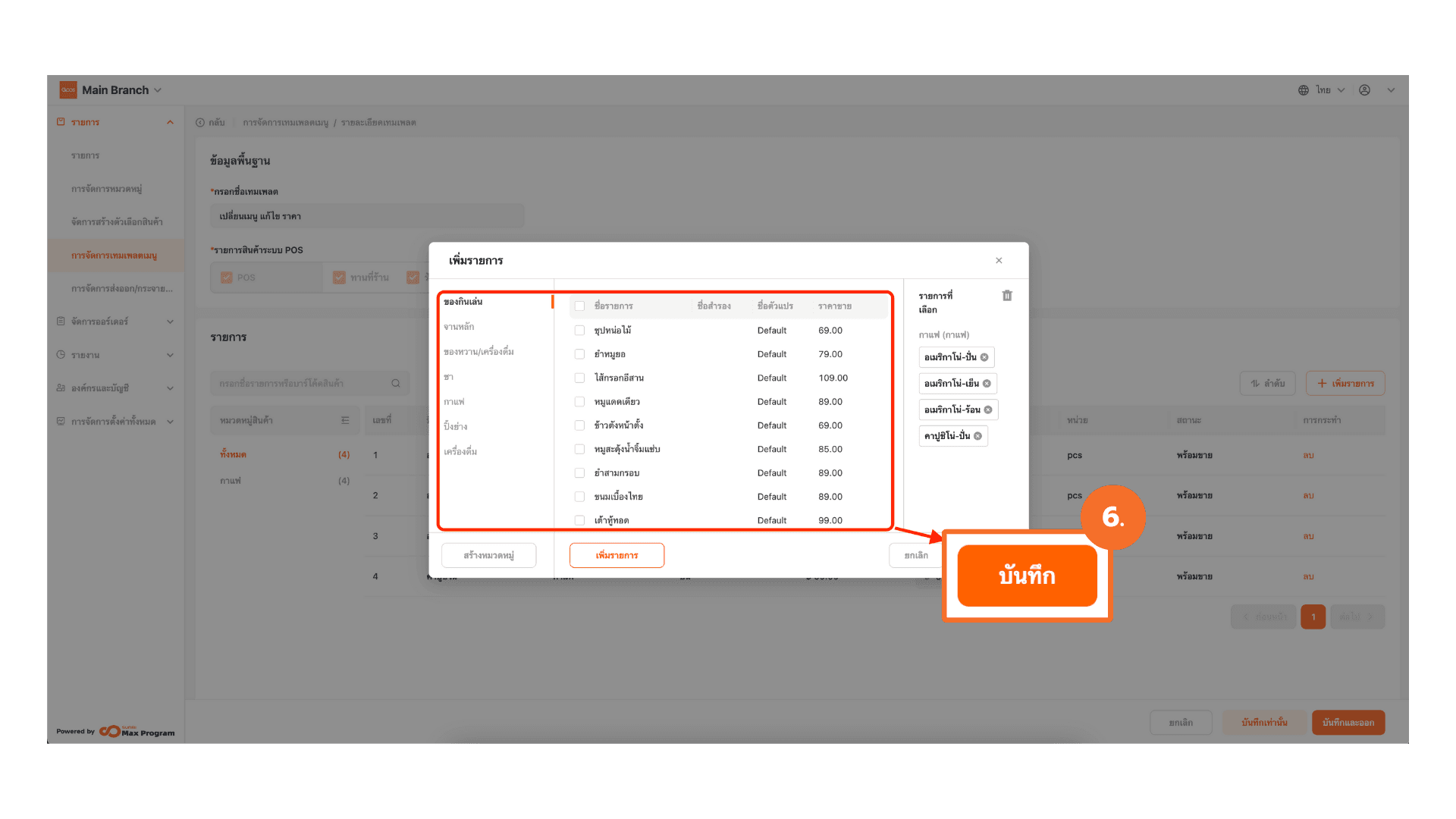The height and width of the screenshot is (819, 1456).
Task: Check the ซุปหน่อไม้ item checkbox
Action: [579, 331]
